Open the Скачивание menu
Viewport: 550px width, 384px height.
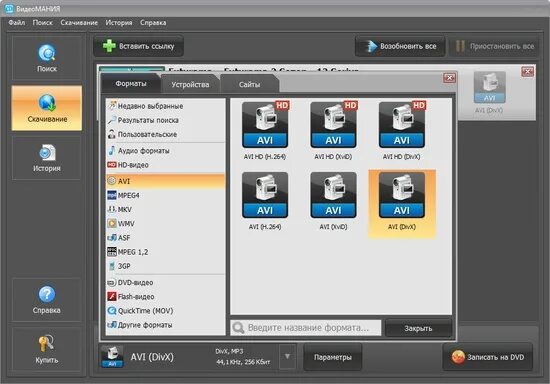(x=79, y=23)
